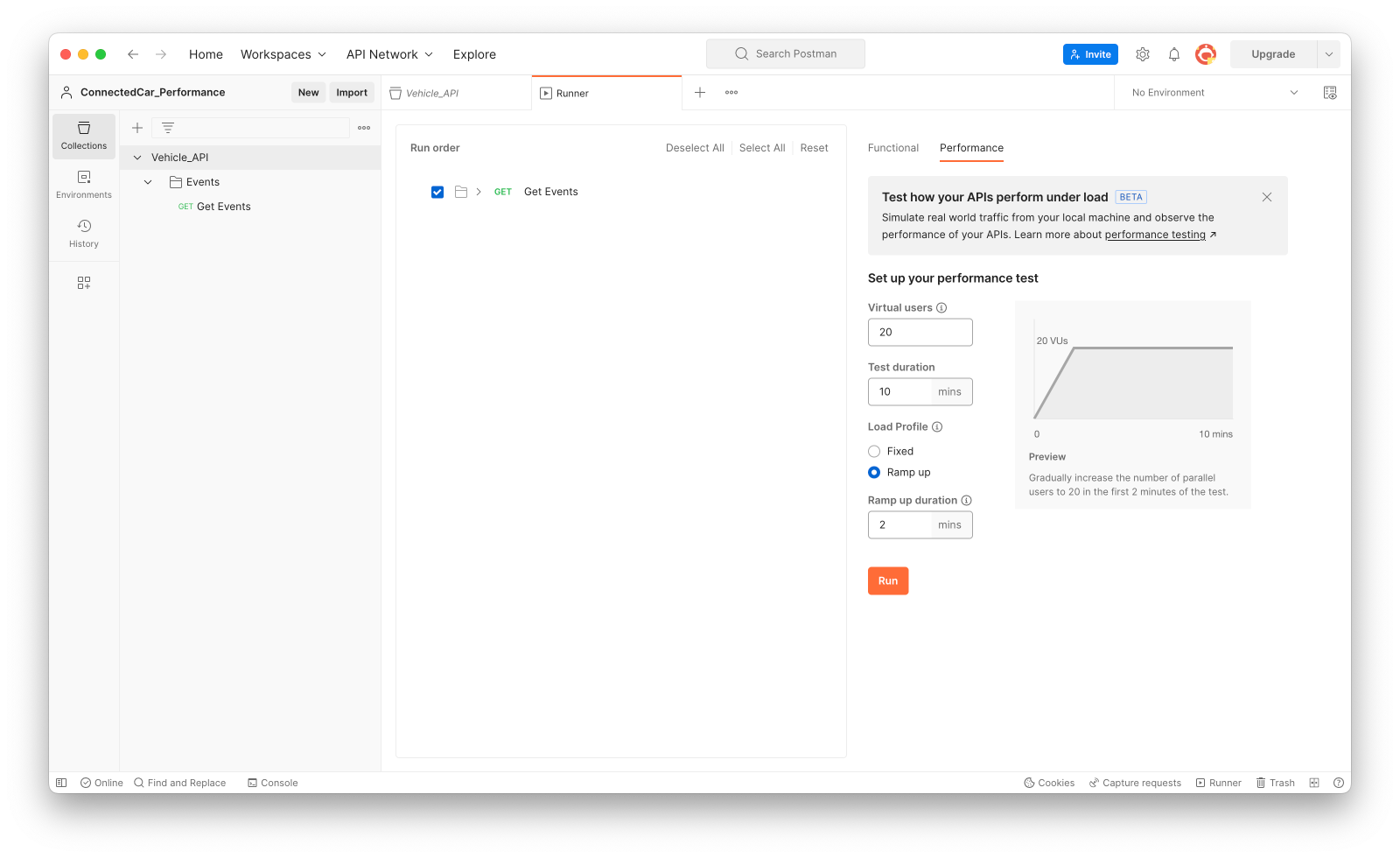The height and width of the screenshot is (858, 1400).
Task: Click the configure workspace sidebar grid icon
Action: pyautogui.click(x=84, y=283)
